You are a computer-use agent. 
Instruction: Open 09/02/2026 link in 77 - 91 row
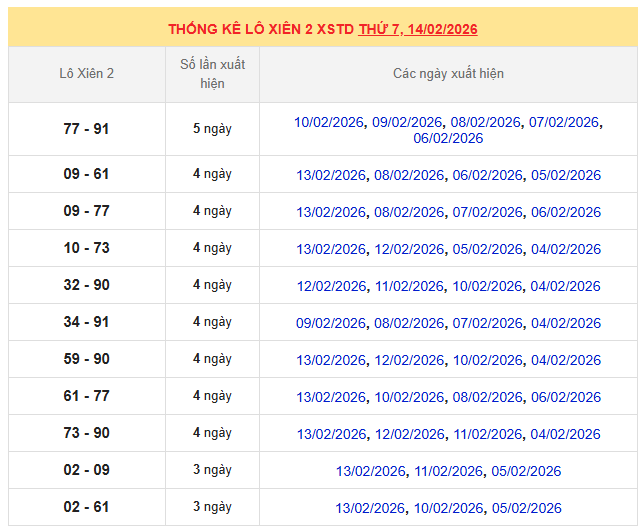[x=407, y=122]
